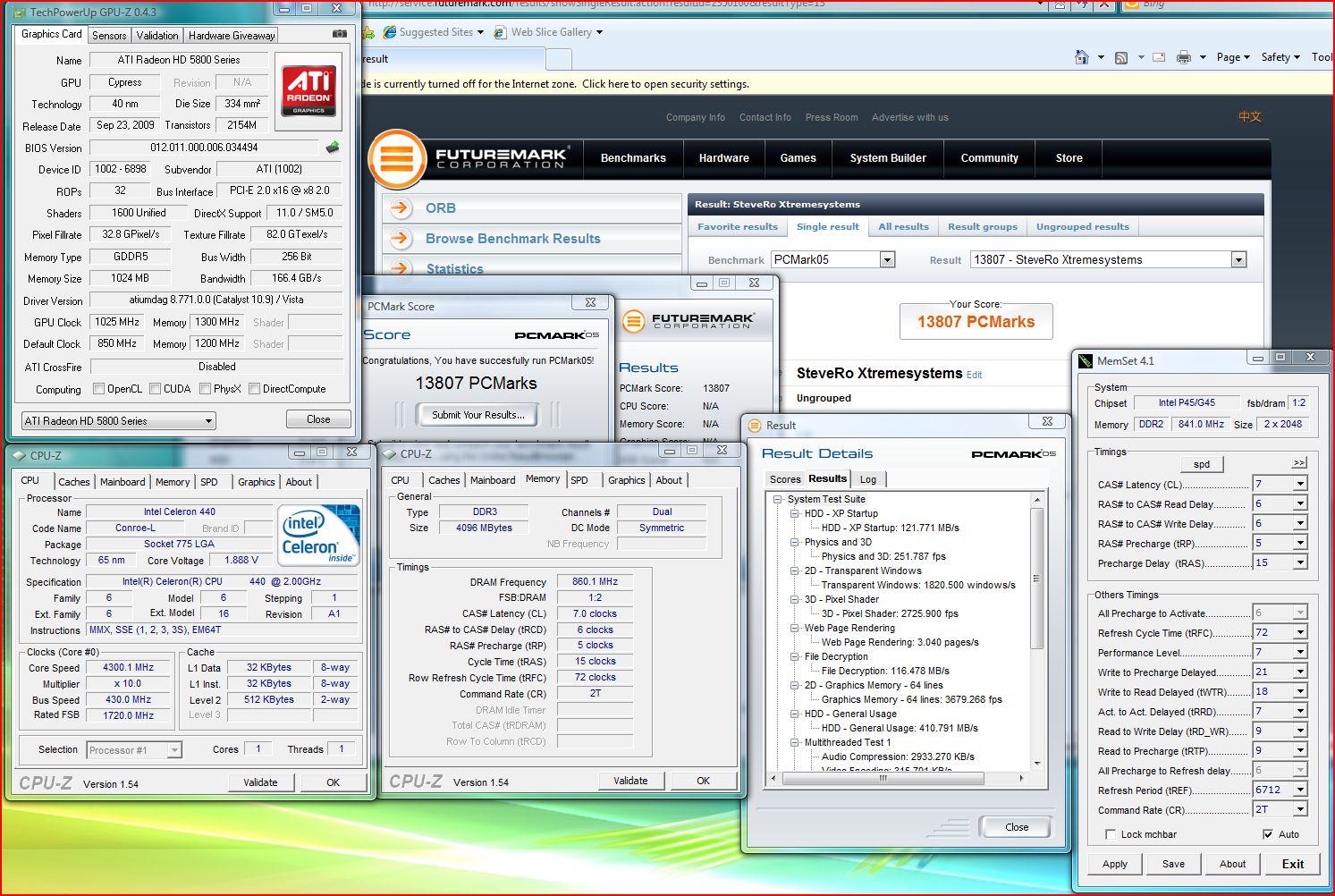This screenshot has width=1335, height=896.
Task: Click the Apply button in MemSet
Action: tap(1115, 864)
